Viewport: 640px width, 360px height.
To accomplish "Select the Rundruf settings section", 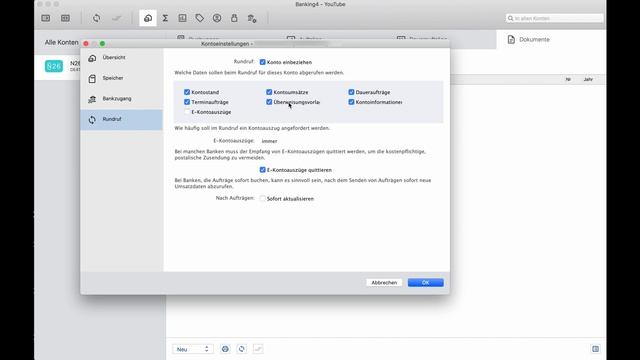I will [x=122, y=120].
